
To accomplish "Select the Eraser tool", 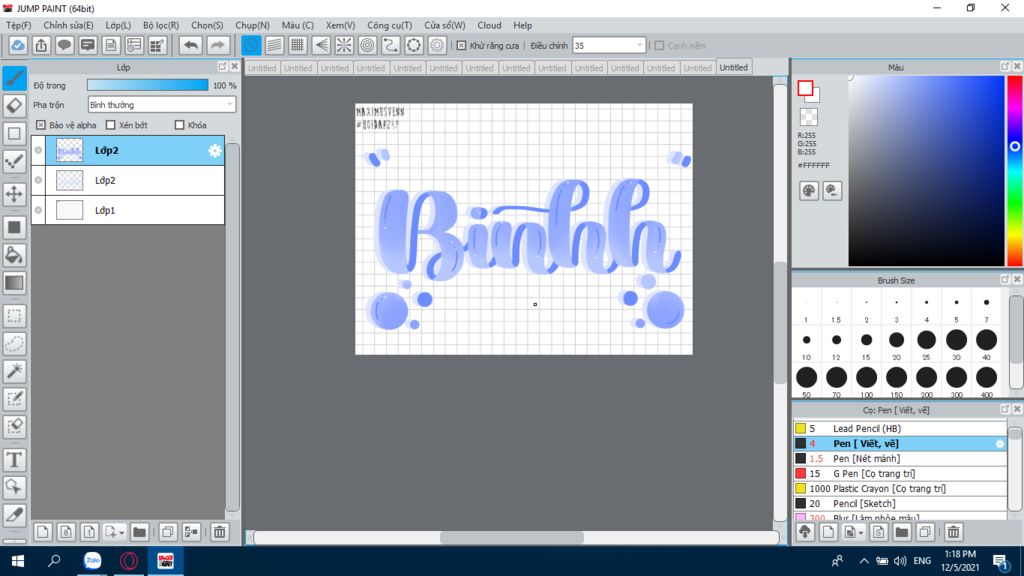I will point(14,105).
